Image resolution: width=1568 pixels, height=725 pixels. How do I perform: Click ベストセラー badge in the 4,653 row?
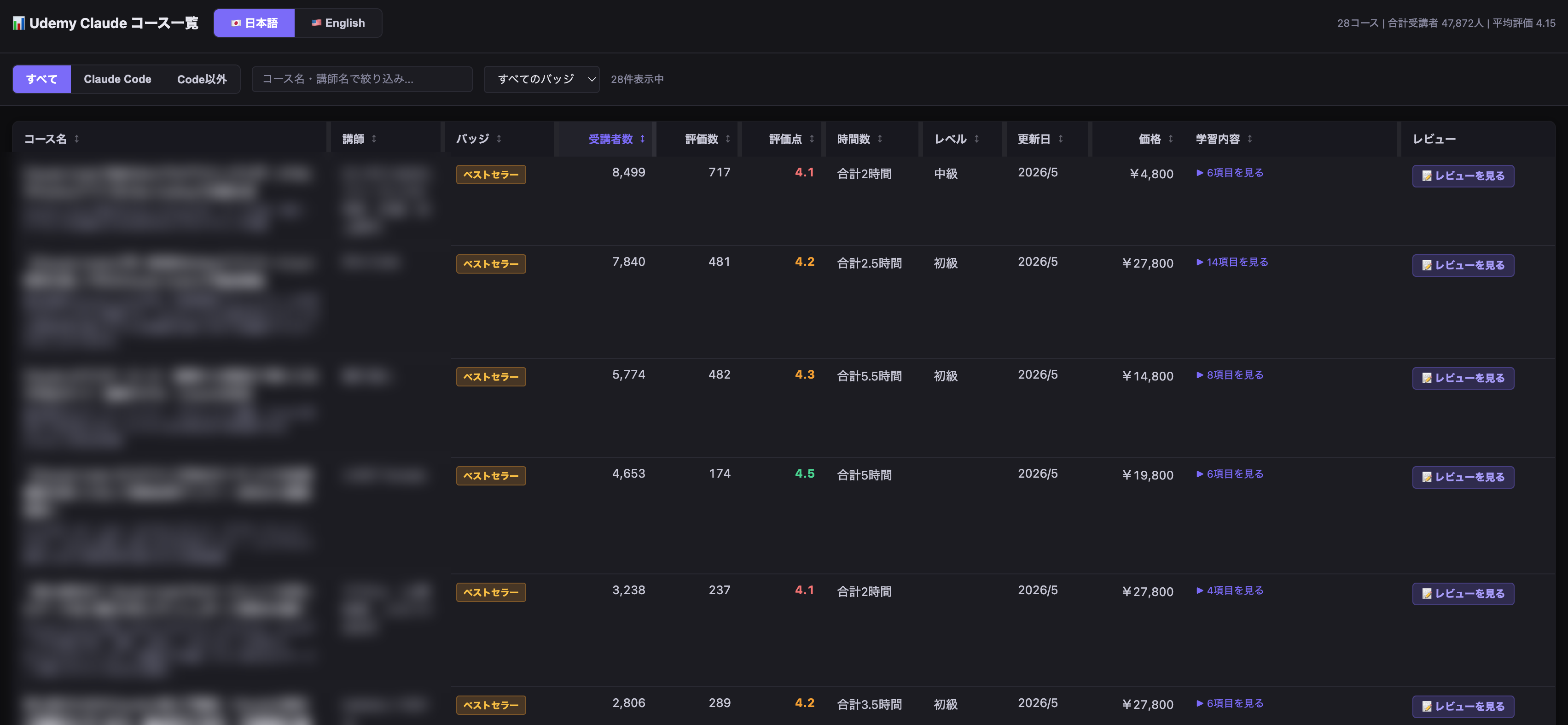(x=491, y=476)
